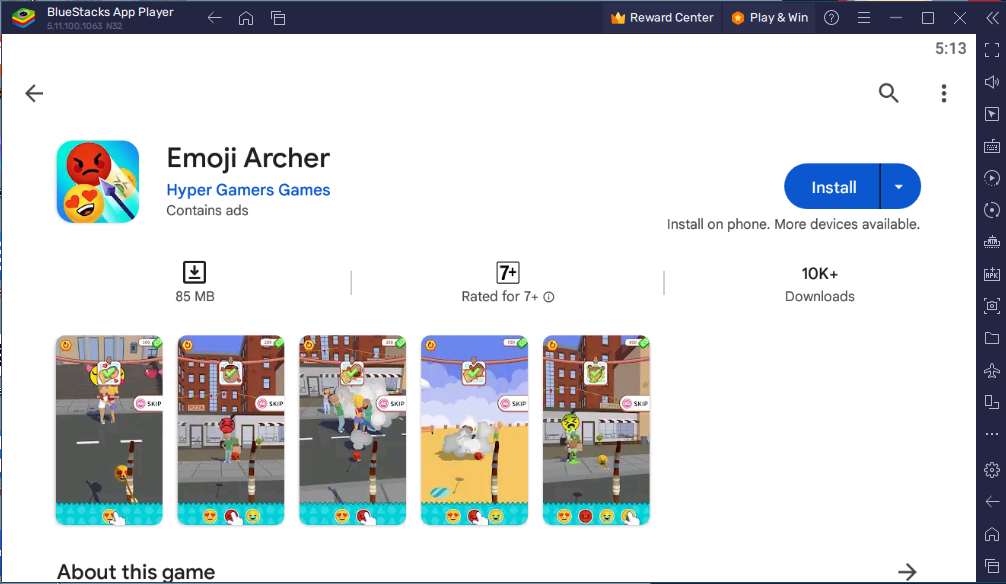This screenshot has width=1006, height=584.
Task: Click the macro play icon in sidebar
Action: pos(992,178)
